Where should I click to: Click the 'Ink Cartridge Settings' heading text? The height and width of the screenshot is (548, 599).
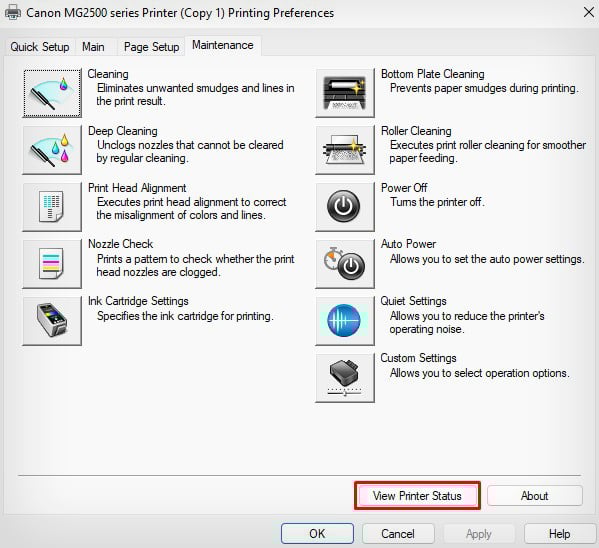click(x=138, y=301)
